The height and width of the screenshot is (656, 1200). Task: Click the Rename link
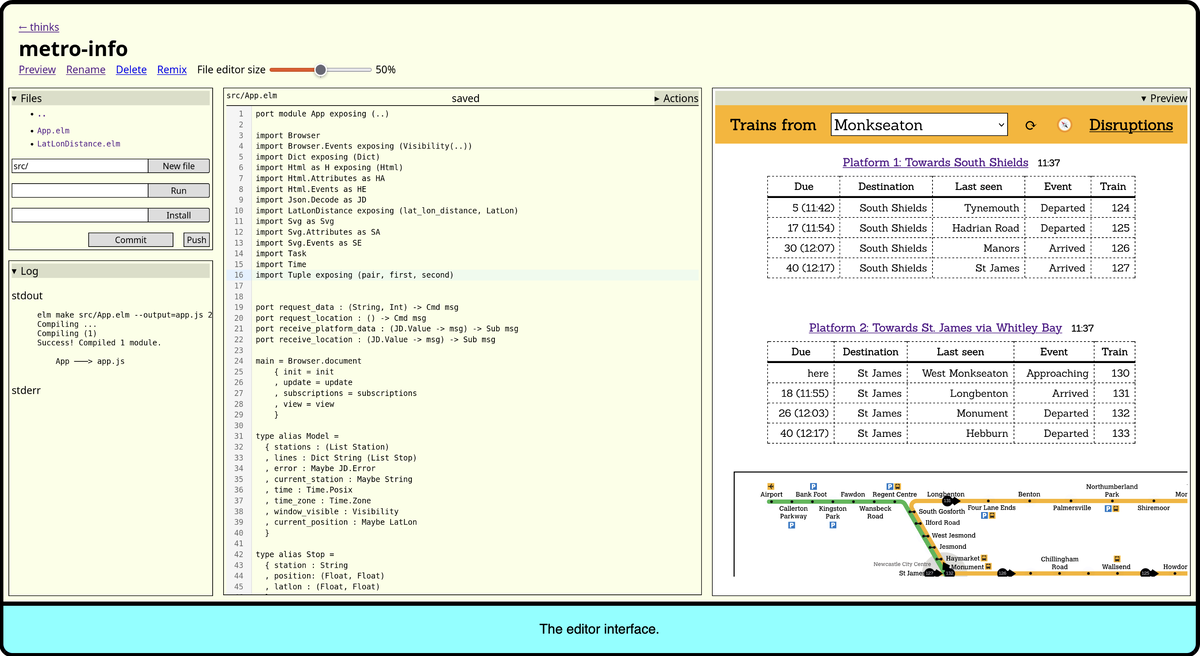86,70
